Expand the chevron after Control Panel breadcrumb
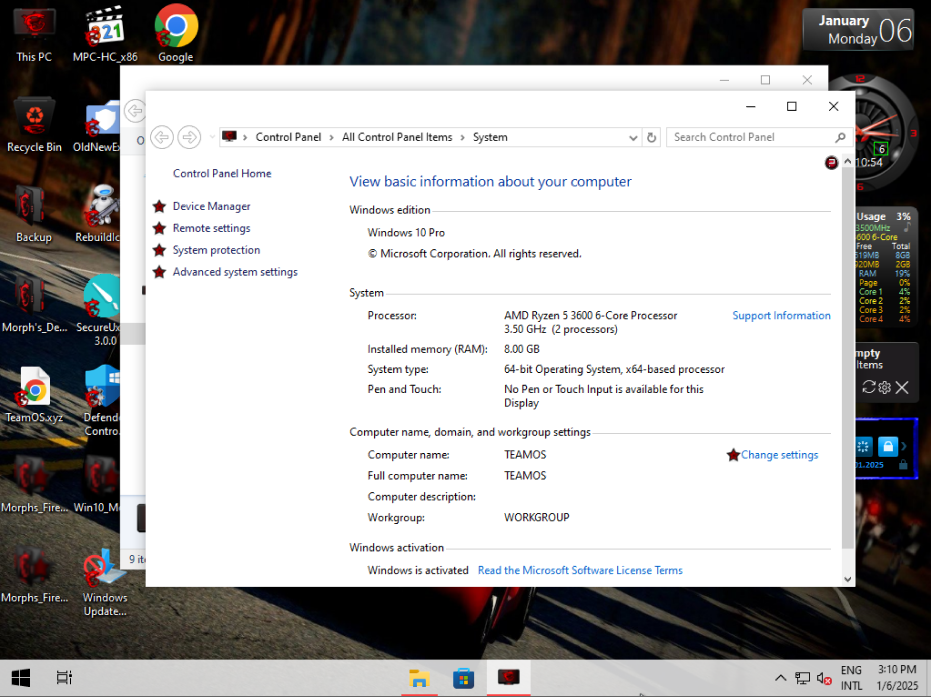The width and height of the screenshot is (931, 697). pos(331,138)
